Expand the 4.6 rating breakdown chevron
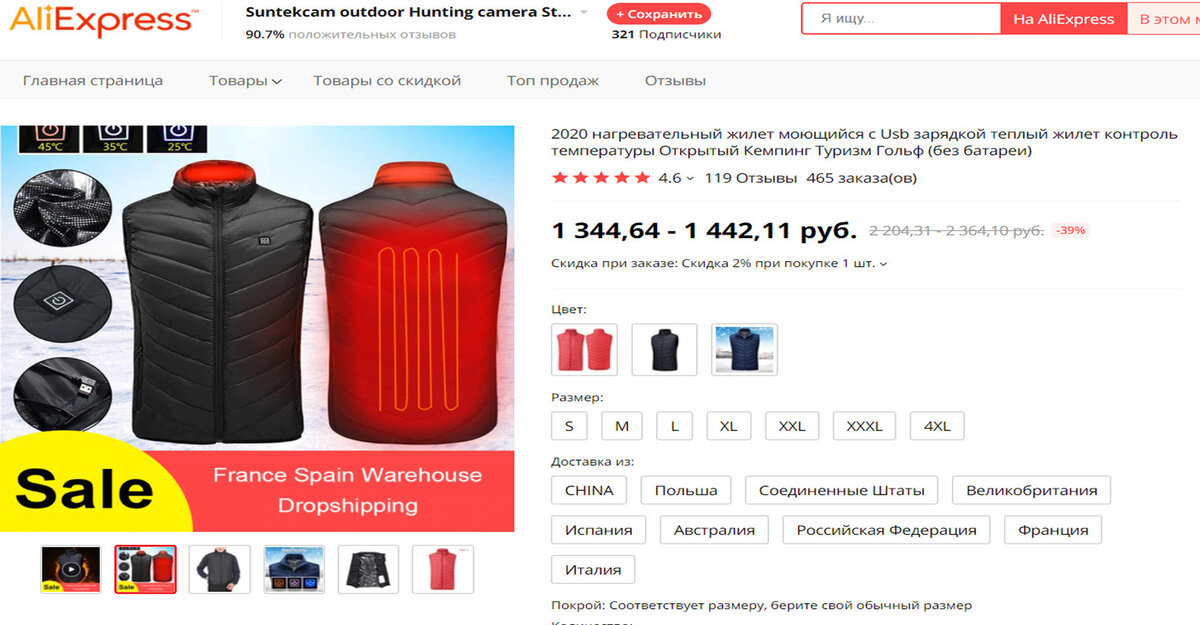This screenshot has width=1200, height=625. tap(690, 179)
